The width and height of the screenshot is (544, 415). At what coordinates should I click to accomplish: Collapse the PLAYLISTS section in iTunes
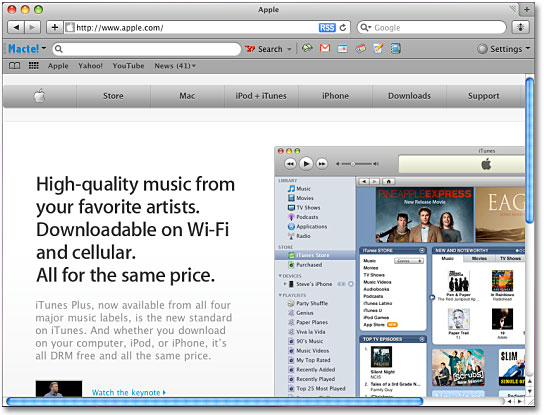(280, 295)
